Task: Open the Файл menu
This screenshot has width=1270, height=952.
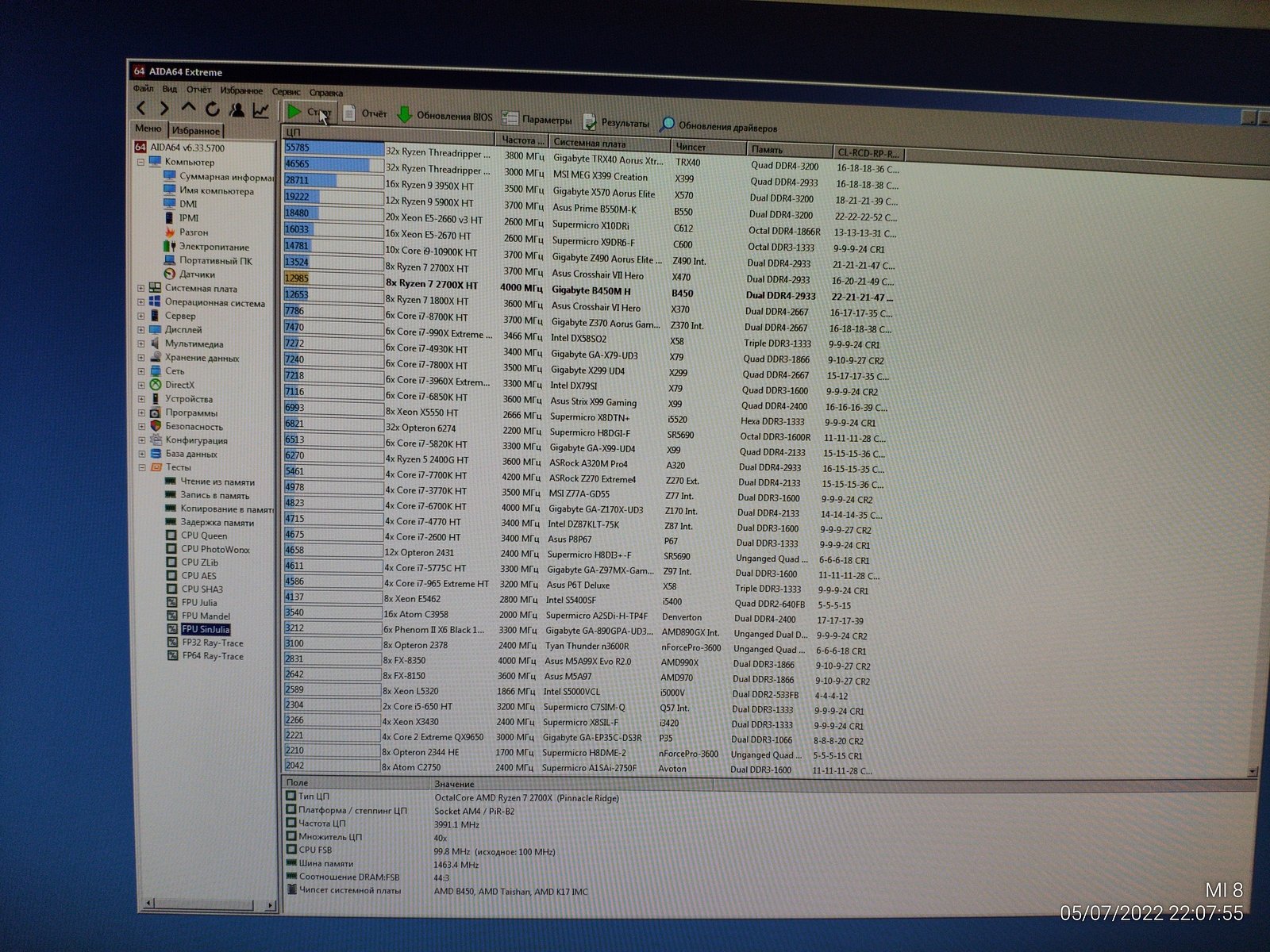Action: [144, 90]
